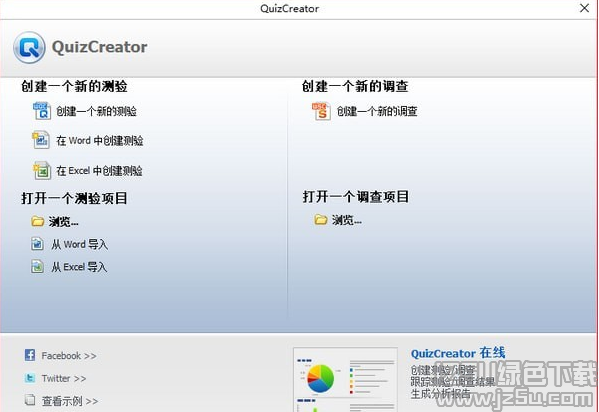The image size is (599, 412).
Task: Click the 查看示例 document icon
Action: pyautogui.click(x=30, y=400)
